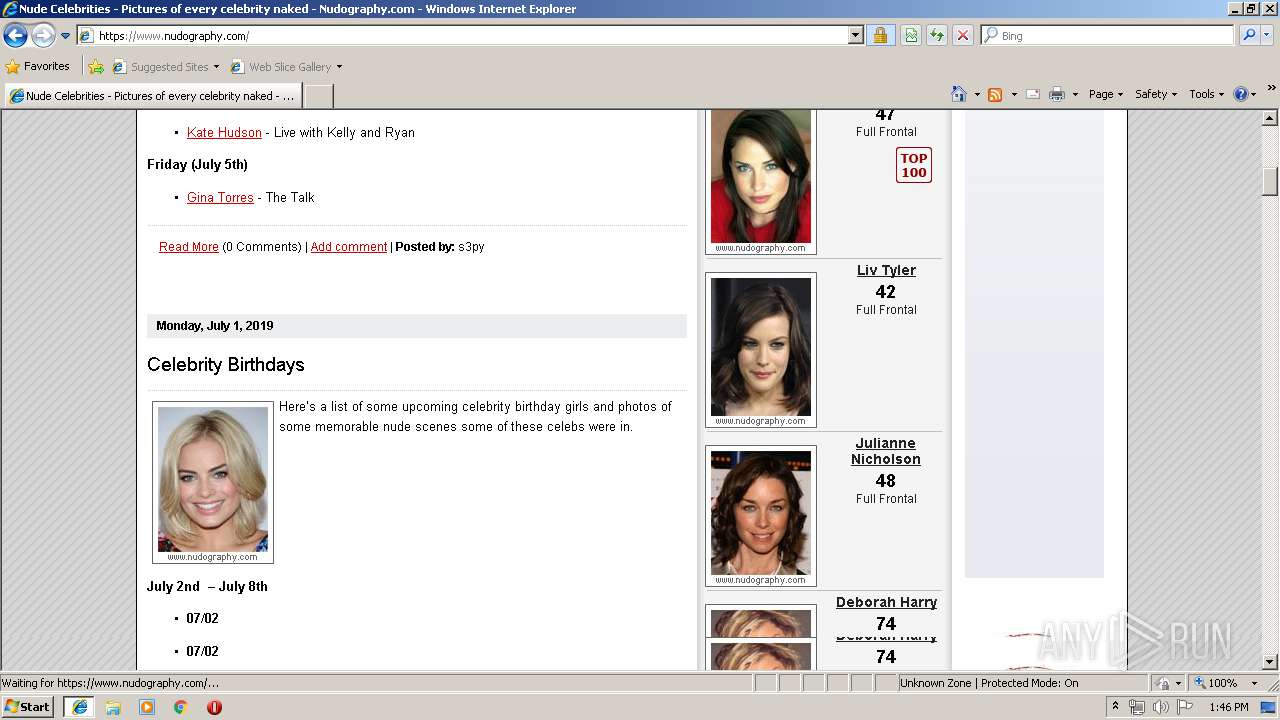Expand the zoom level dropdown arrow
This screenshot has height=720, width=1280.
click(x=1254, y=683)
